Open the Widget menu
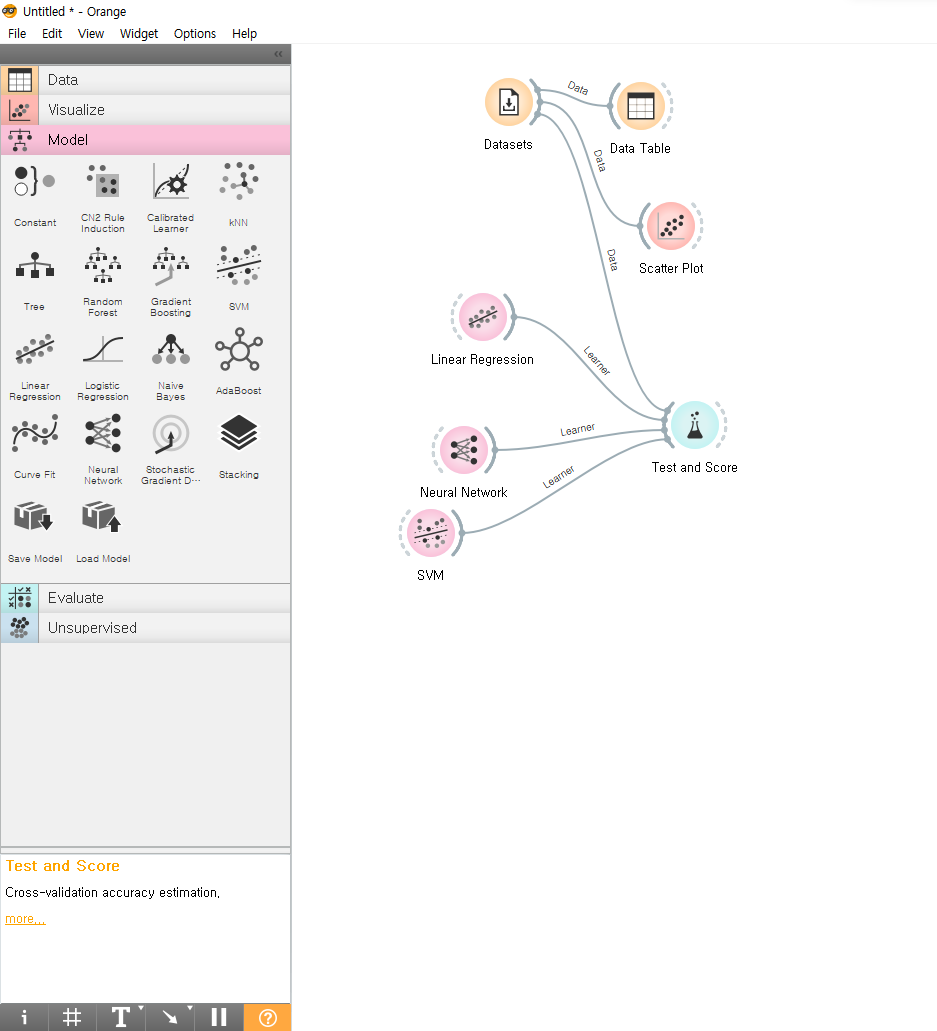This screenshot has height=1031, width=937. (x=139, y=33)
